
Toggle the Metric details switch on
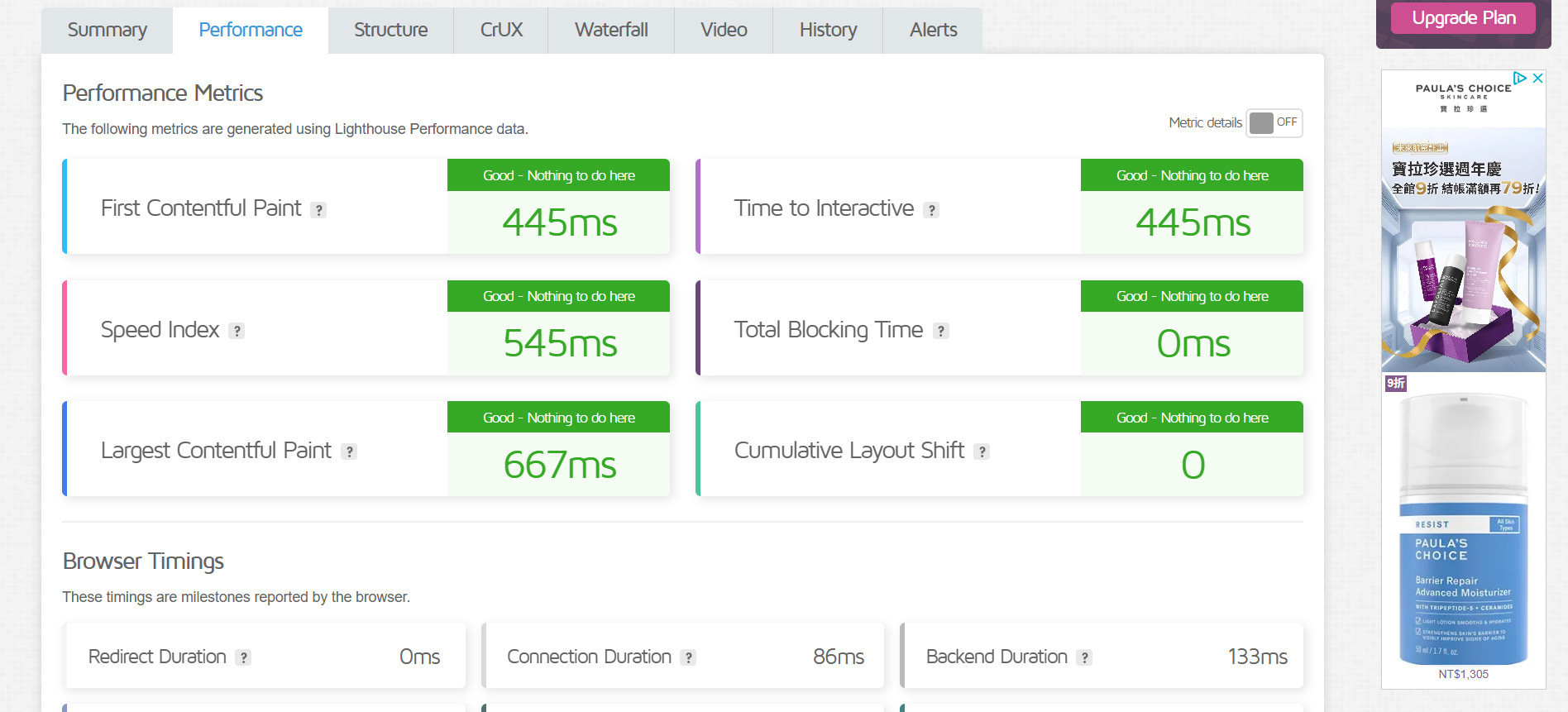pyautogui.click(x=1274, y=122)
